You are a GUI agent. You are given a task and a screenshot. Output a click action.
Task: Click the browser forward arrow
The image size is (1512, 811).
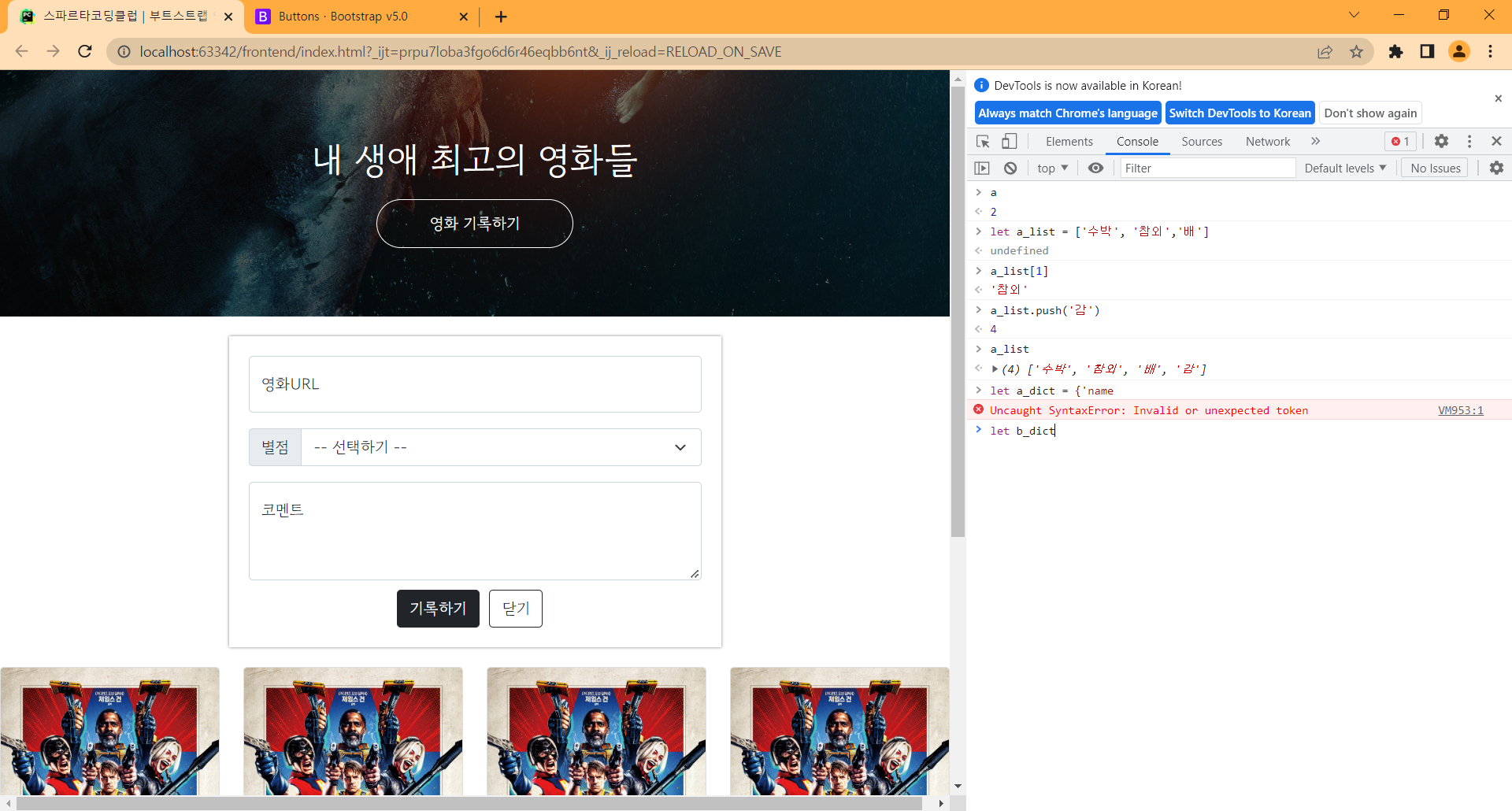tap(53, 51)
